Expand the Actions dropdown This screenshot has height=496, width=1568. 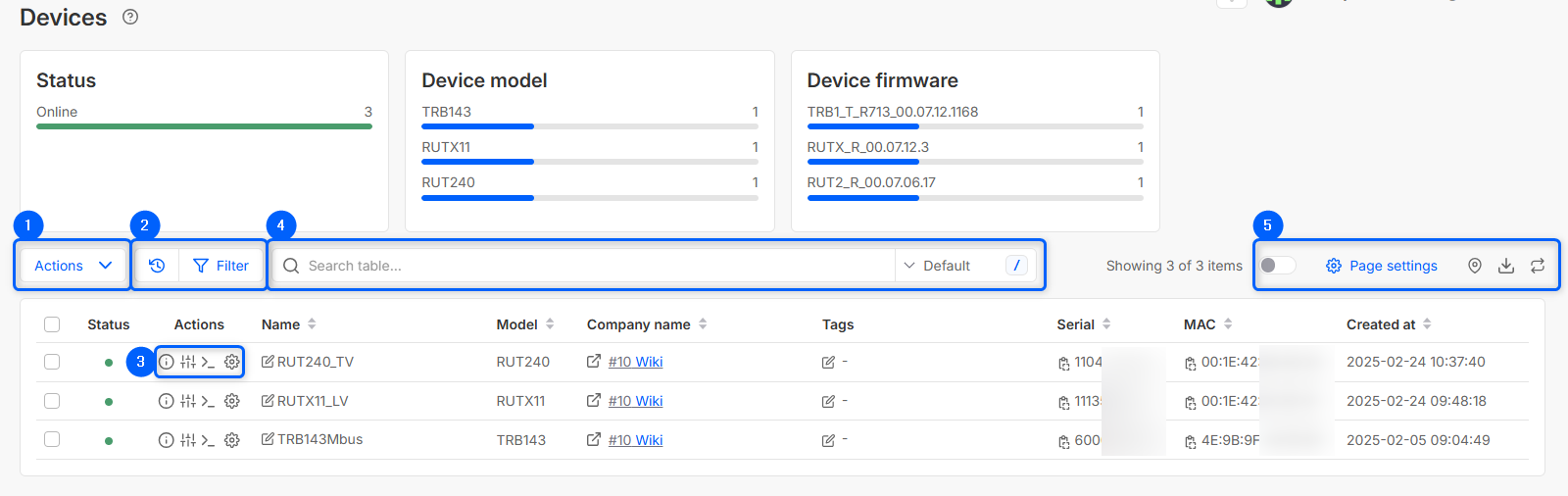[x=73, y=266]
